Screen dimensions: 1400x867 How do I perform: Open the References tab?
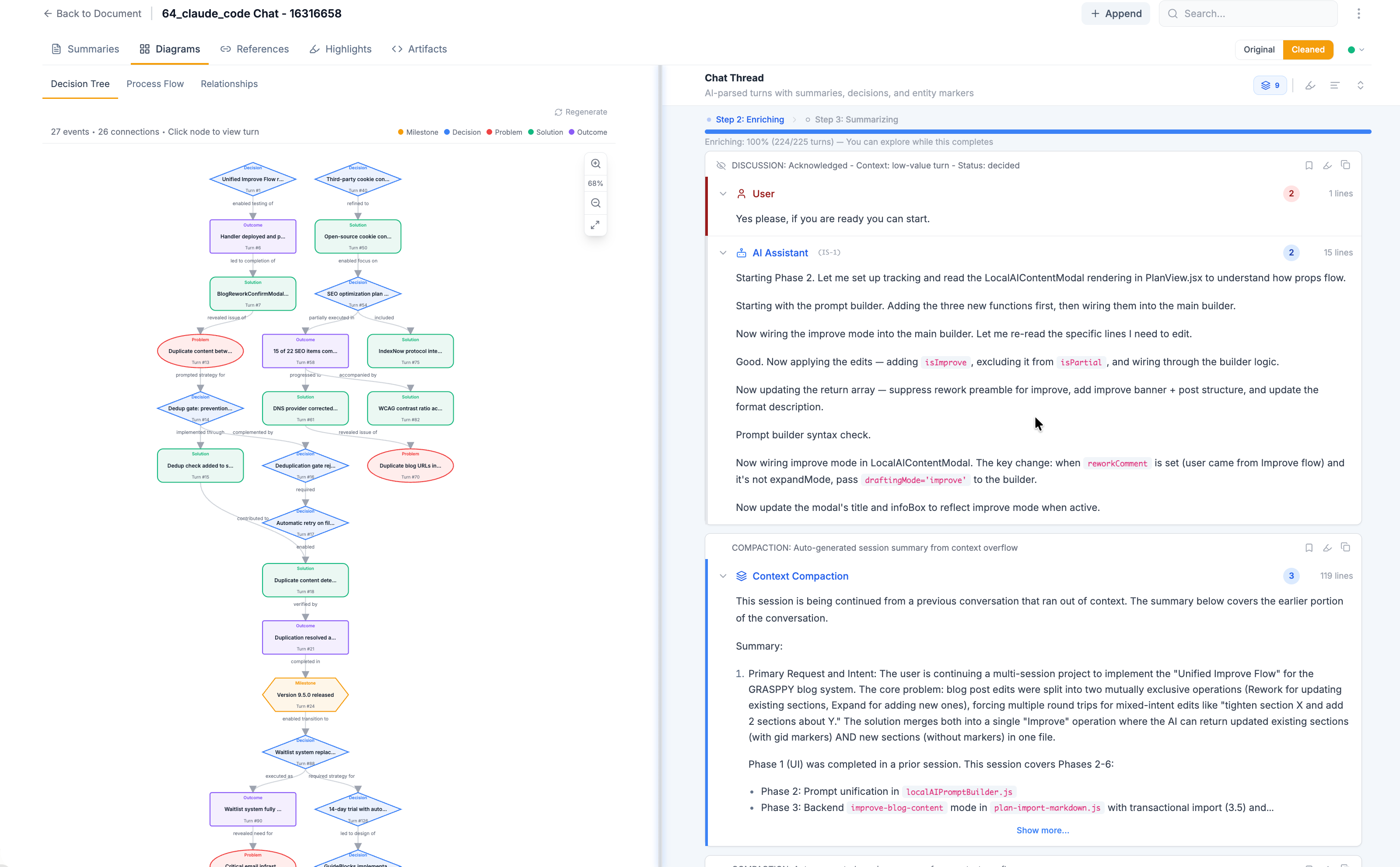255,49
